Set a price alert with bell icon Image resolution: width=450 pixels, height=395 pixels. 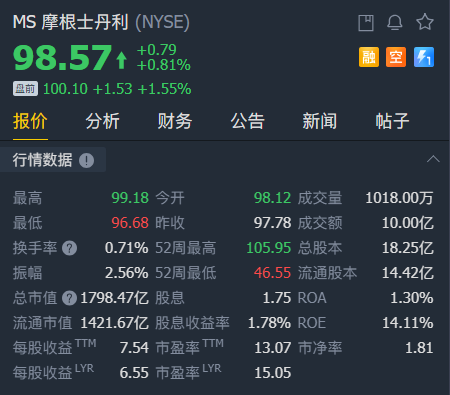click(395, 22)
